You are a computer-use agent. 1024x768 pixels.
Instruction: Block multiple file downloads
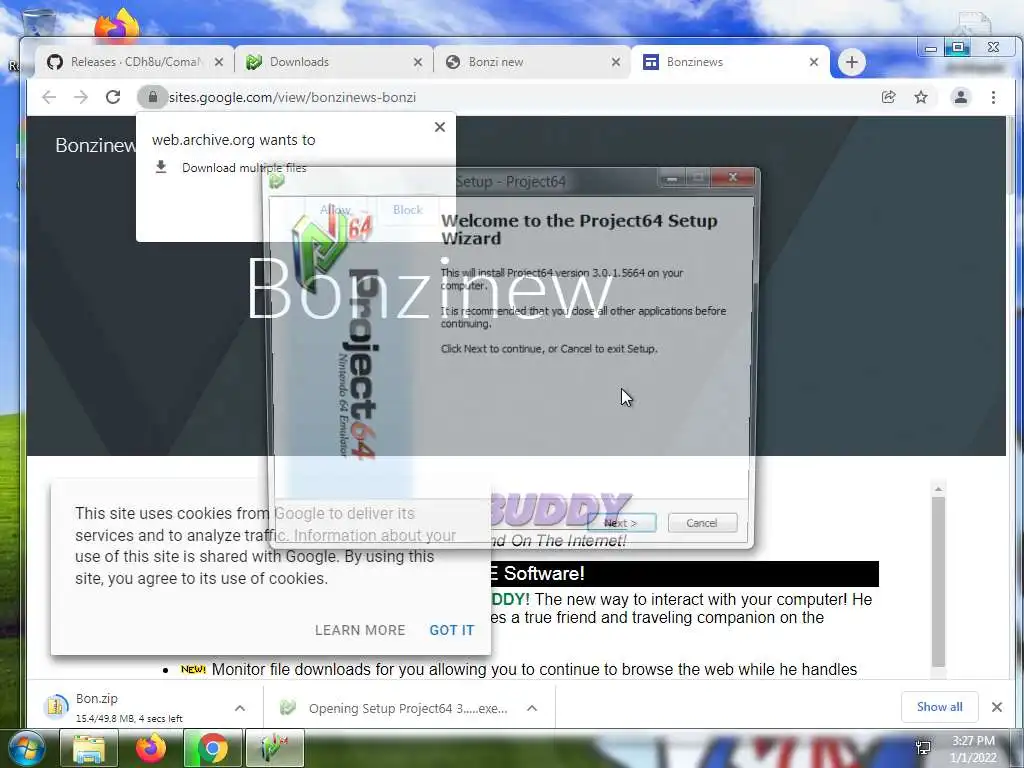(408, 210)
